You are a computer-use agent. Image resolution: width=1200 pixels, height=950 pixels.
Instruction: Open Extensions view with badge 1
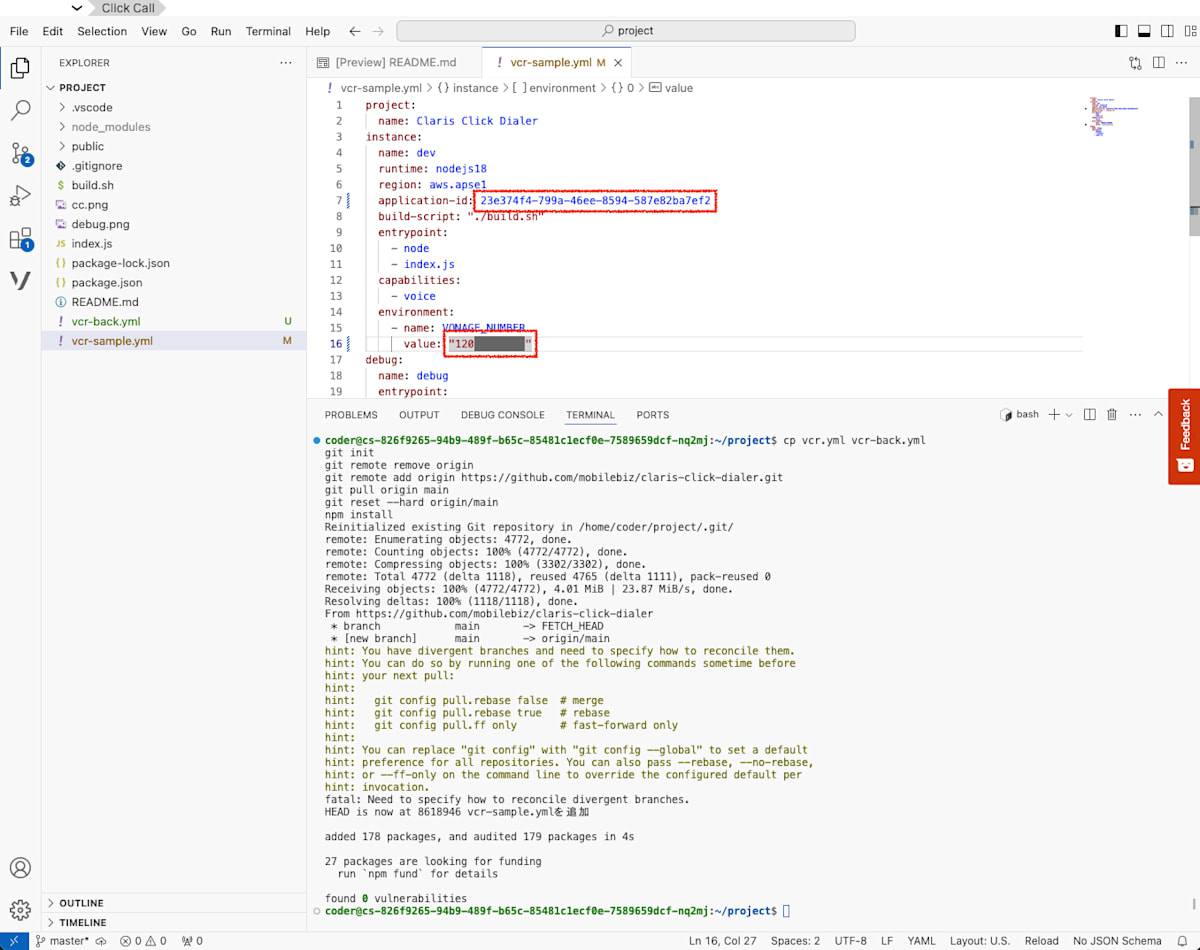click(20, 239)
